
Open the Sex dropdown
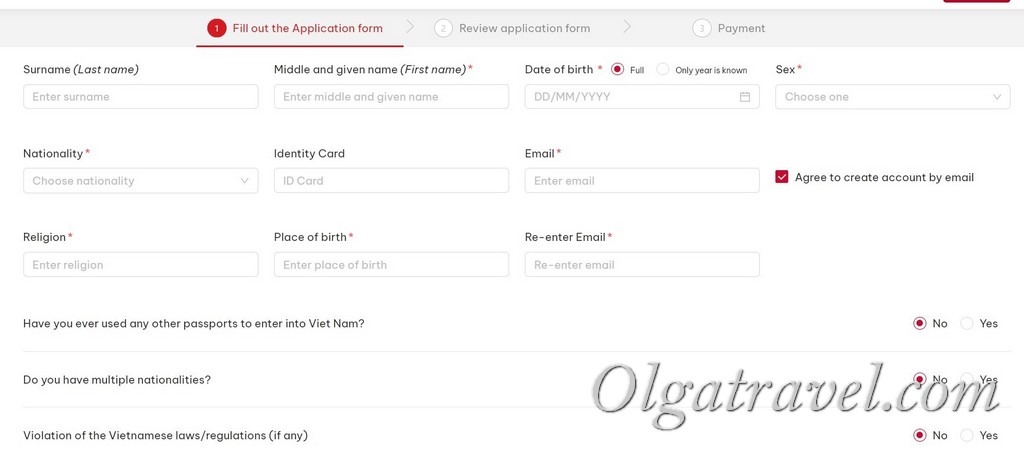point(892,97)
